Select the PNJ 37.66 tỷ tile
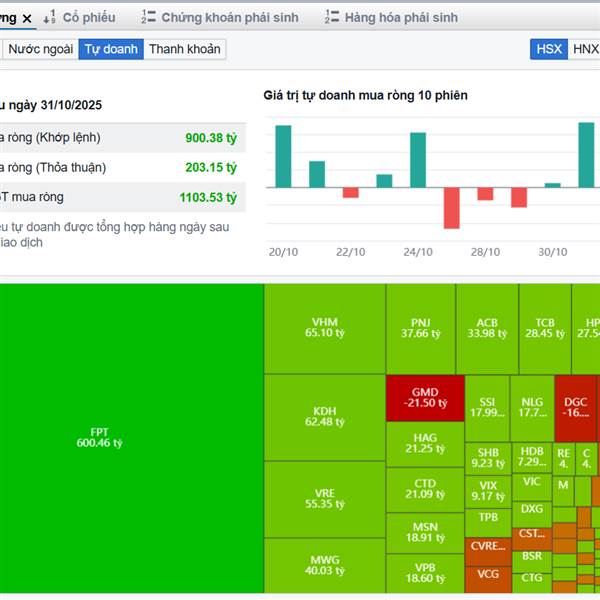600x600 pixels. [x=421, y=329]
